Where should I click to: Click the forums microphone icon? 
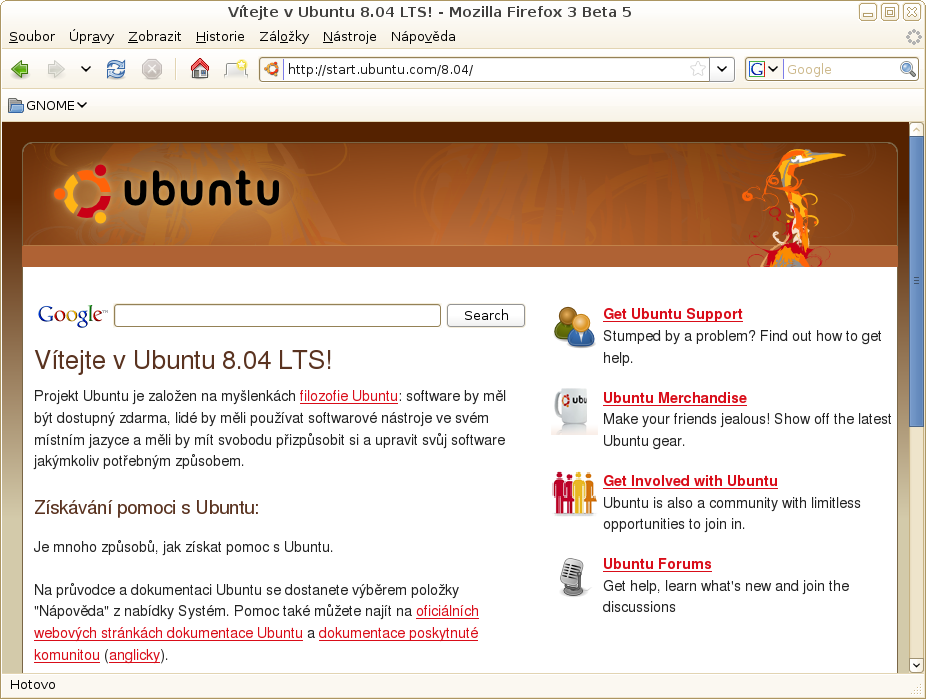click(x=573, y=576)
